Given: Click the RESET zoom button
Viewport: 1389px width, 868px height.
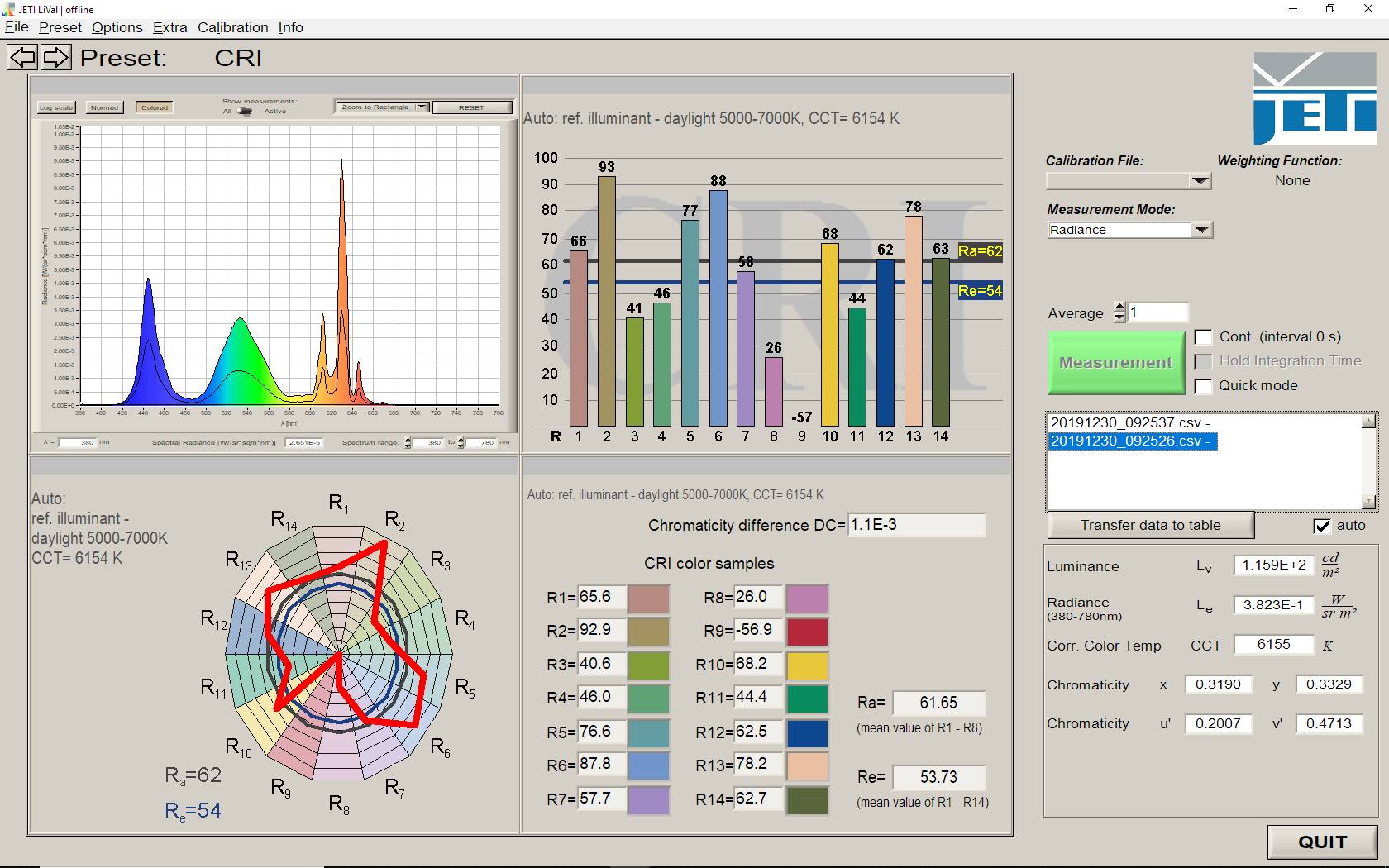Looking at the screenshot, I should tap(472, 107).
